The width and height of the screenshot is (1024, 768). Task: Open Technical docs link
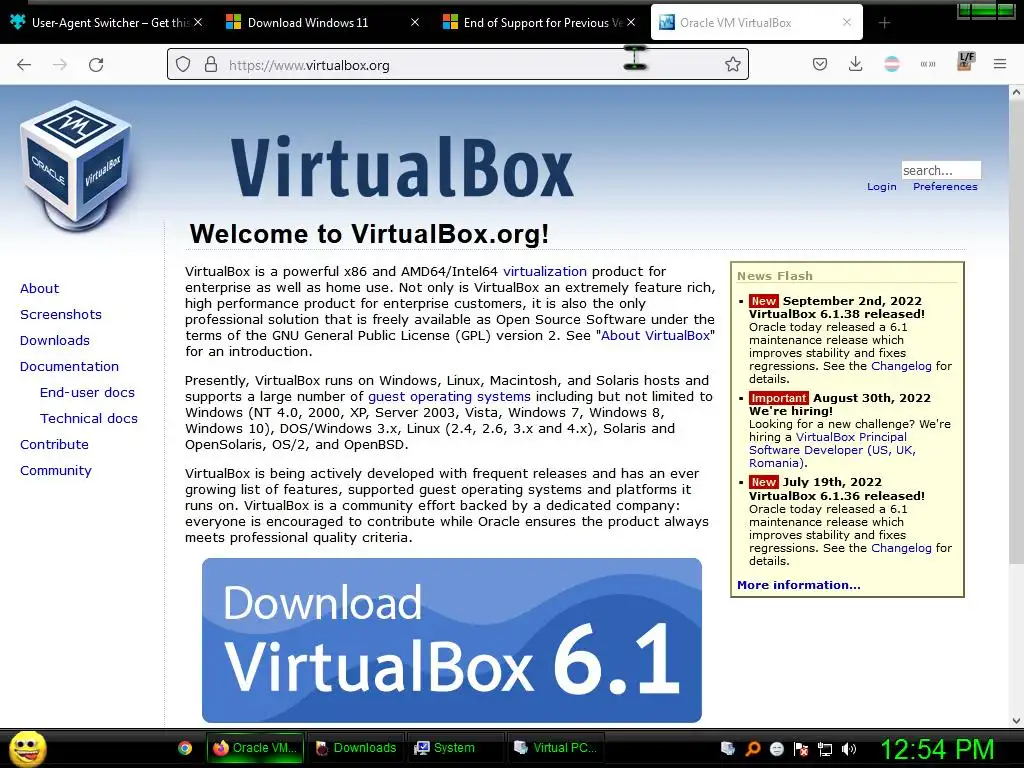[x=89, y=419]
